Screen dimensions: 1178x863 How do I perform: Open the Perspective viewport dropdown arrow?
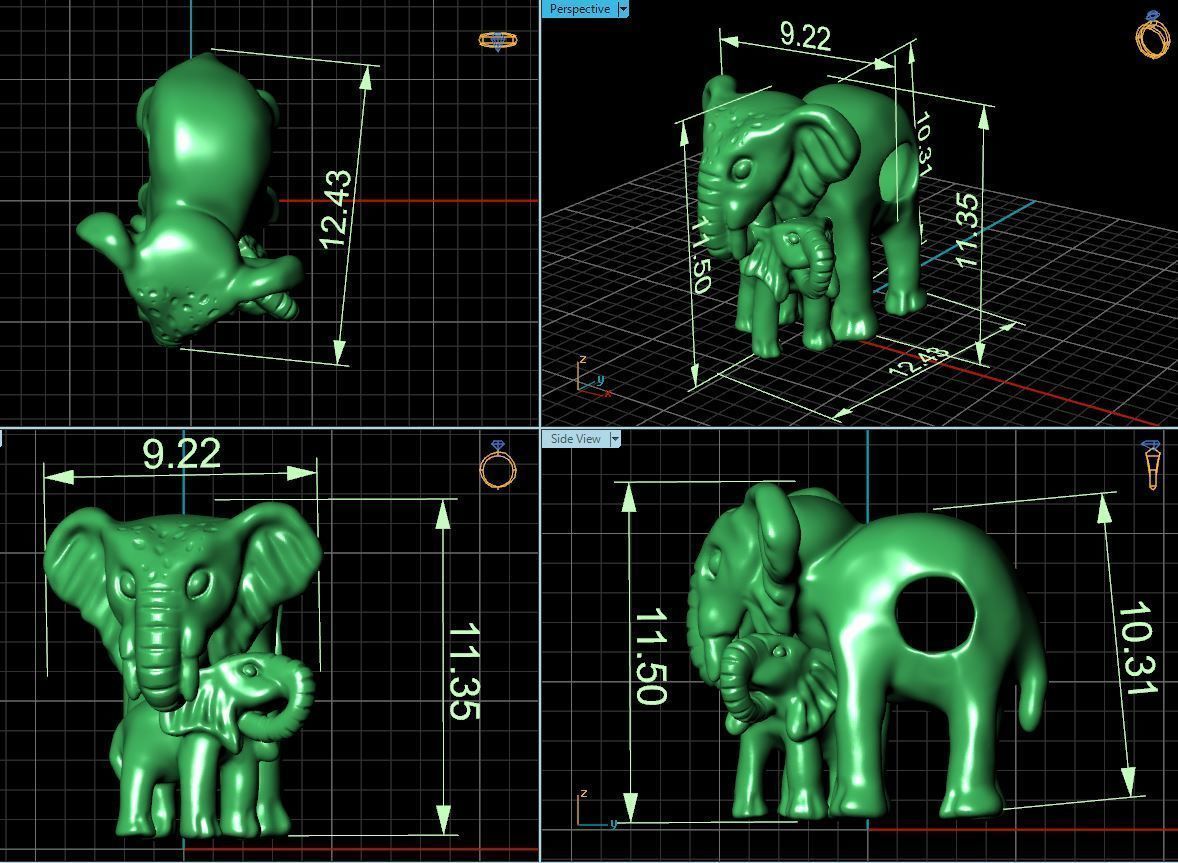(623, 9)
